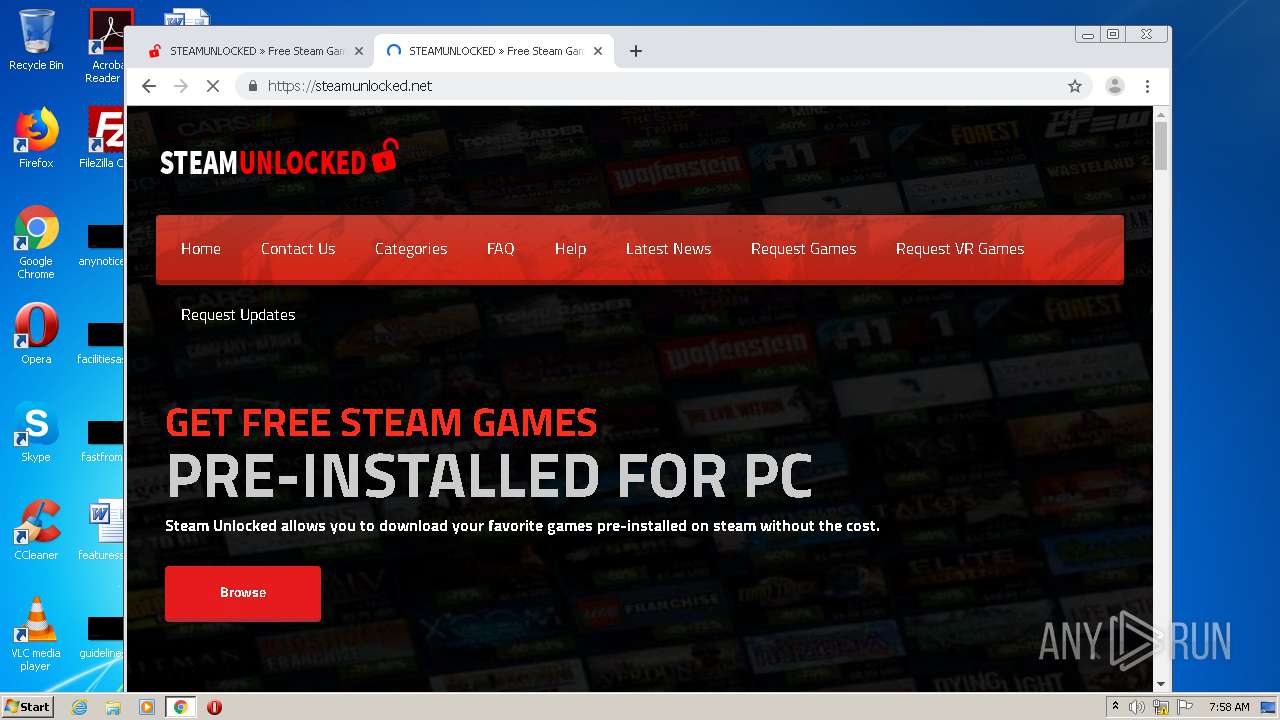Image resolution: width=1280 pixels, height=720 pixels.
Task: Open Internet Explorer from taskbar
Action: click(79, 707)
